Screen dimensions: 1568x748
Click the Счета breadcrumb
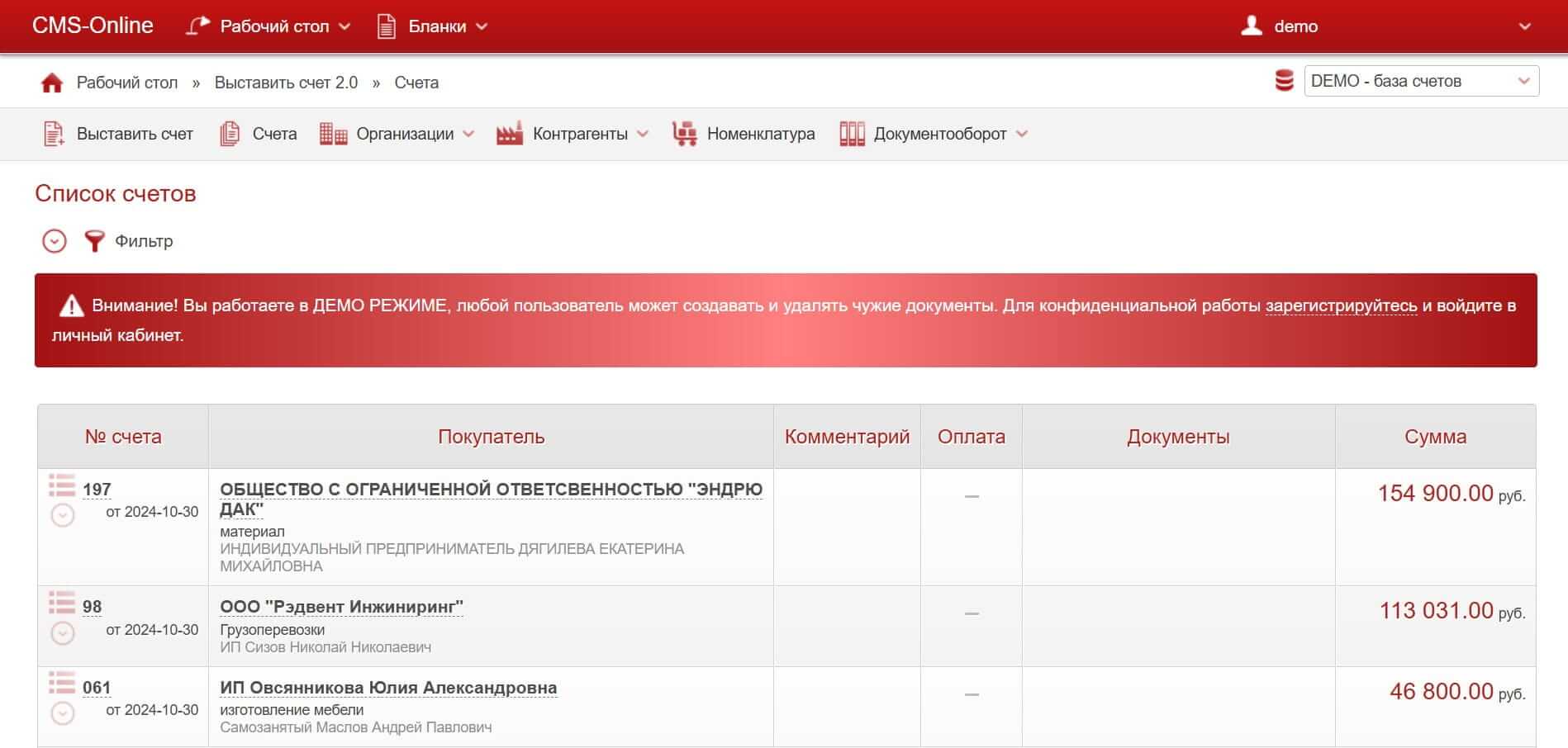[416, 83]
